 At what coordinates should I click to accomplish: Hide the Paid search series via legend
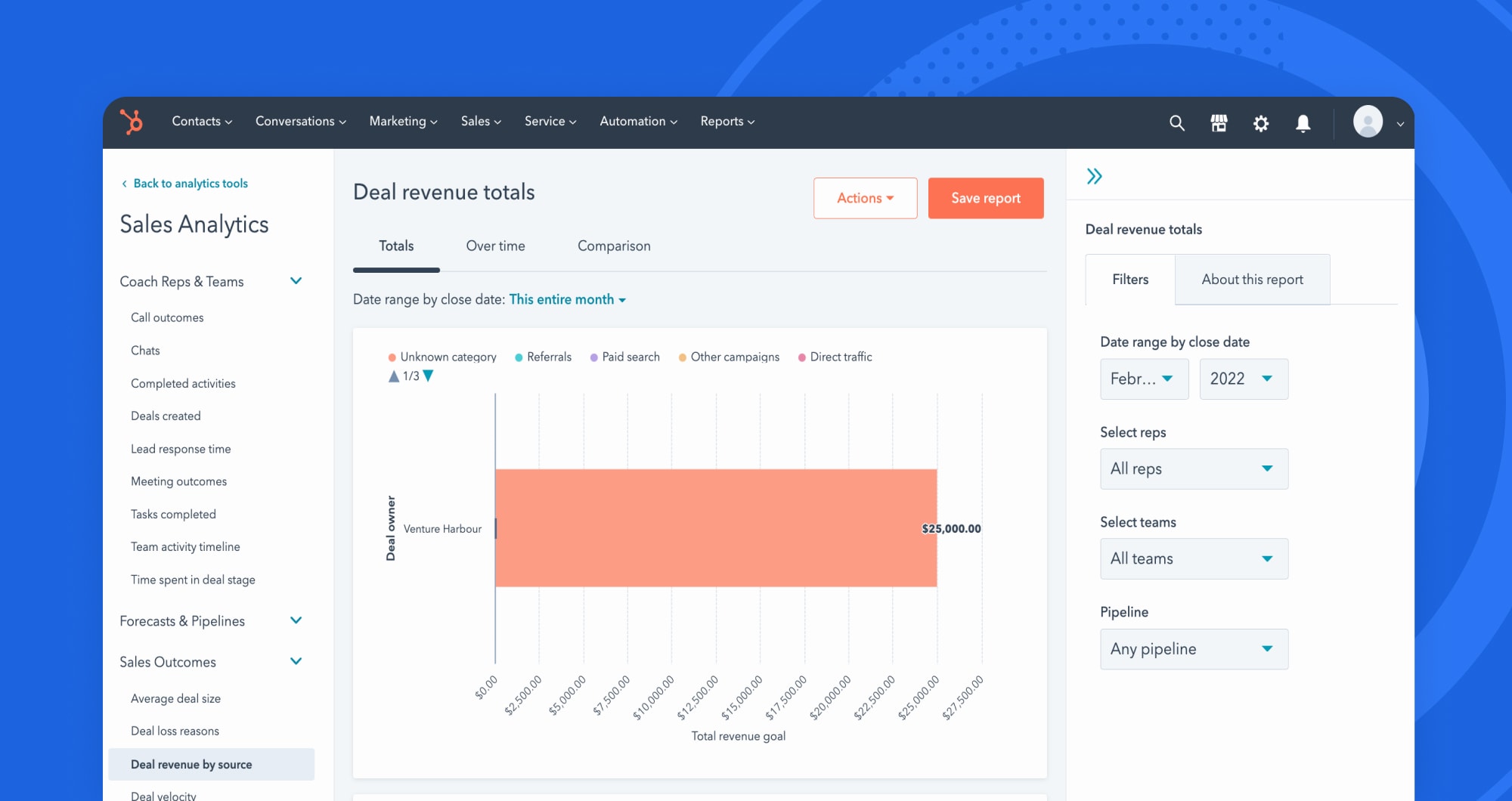click(x=624, y=357)
